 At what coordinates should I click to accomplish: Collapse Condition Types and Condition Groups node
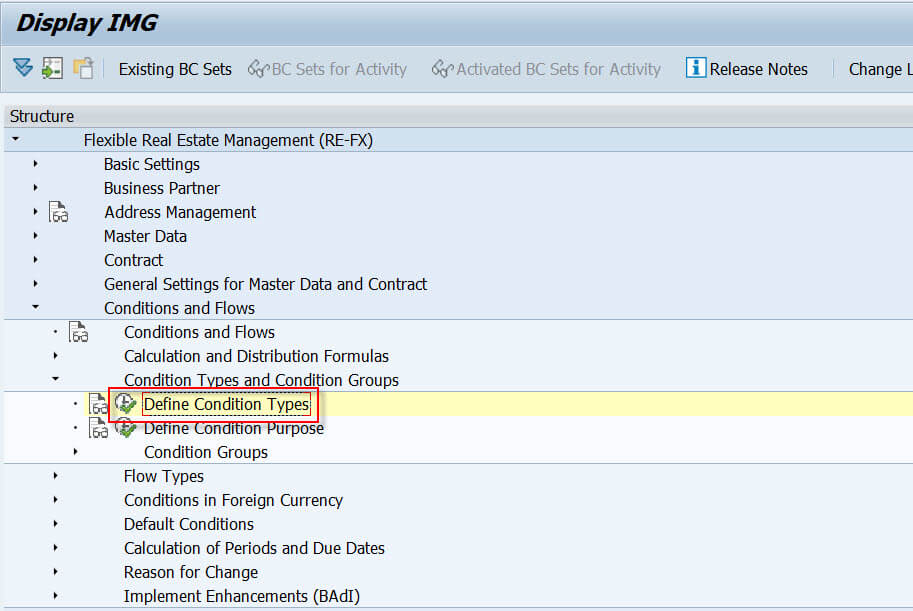55,379
